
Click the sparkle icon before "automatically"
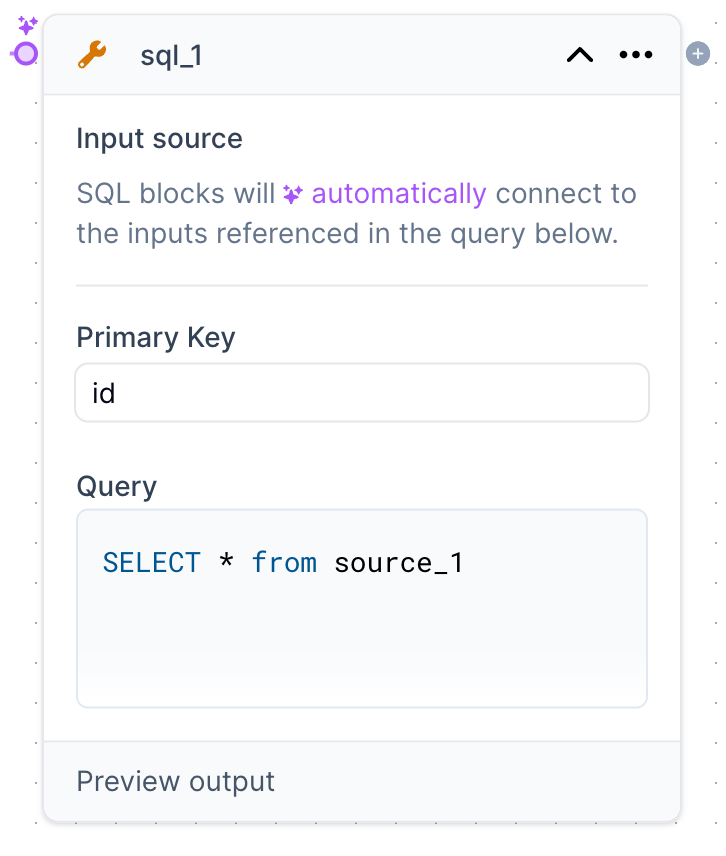293,194
